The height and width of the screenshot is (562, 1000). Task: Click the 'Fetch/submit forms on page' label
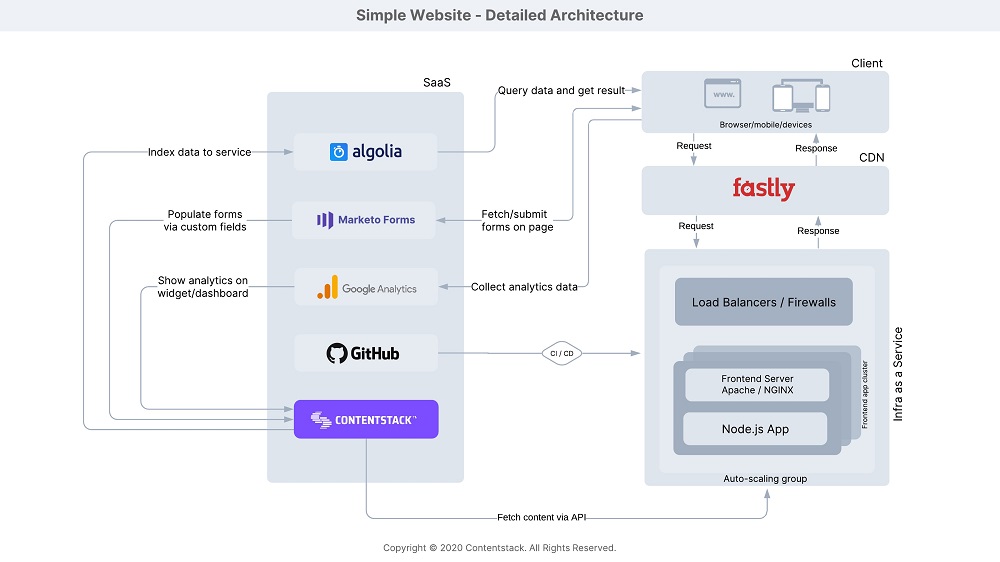(x=517, y=221)
